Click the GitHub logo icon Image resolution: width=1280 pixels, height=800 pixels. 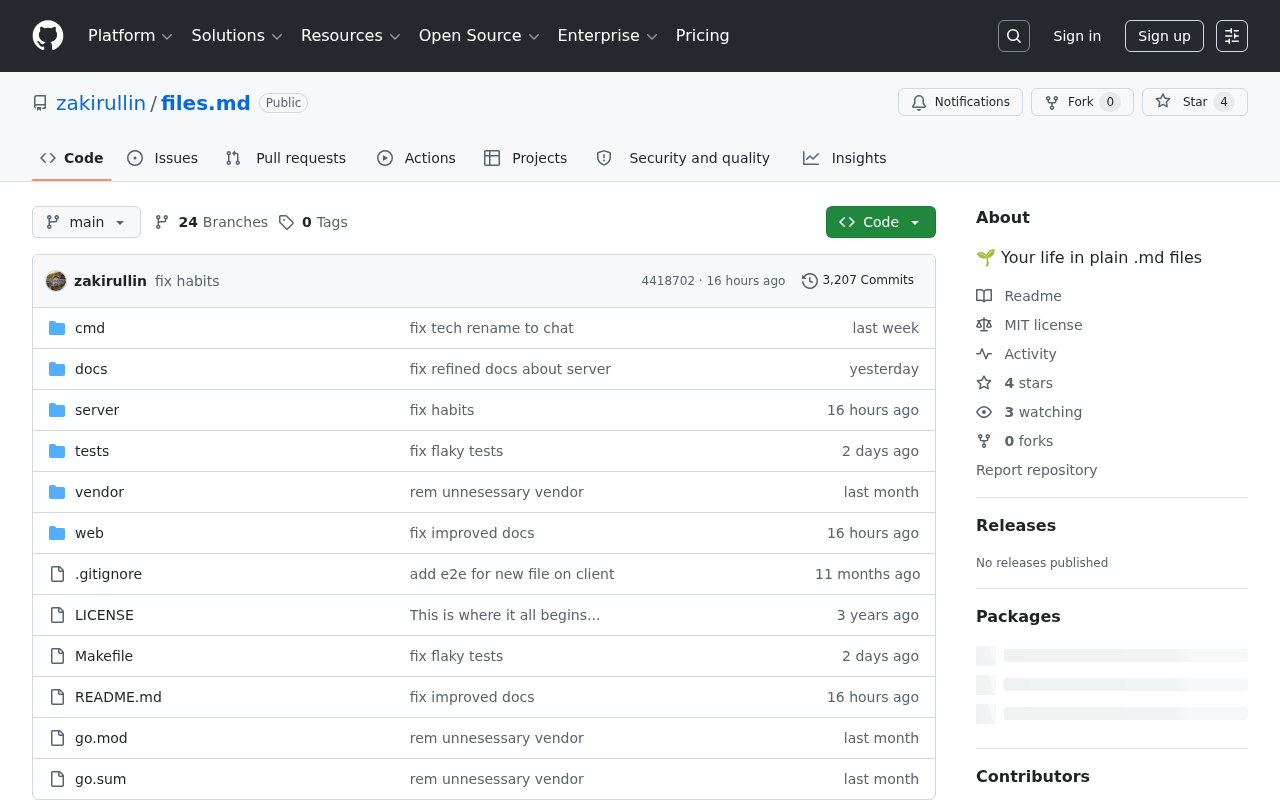click(48, 36)
